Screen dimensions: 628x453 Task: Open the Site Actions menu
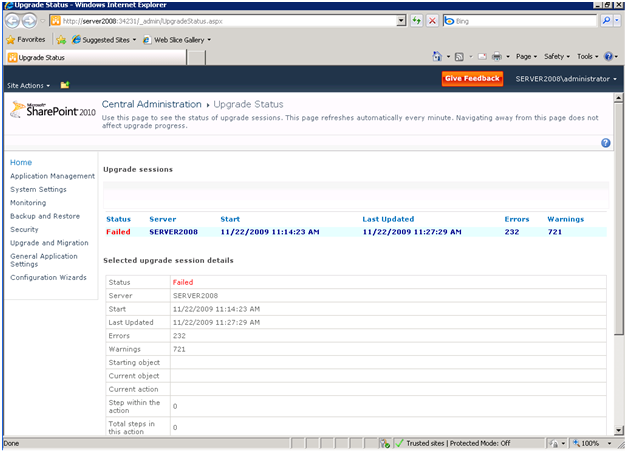coord(28,85)
